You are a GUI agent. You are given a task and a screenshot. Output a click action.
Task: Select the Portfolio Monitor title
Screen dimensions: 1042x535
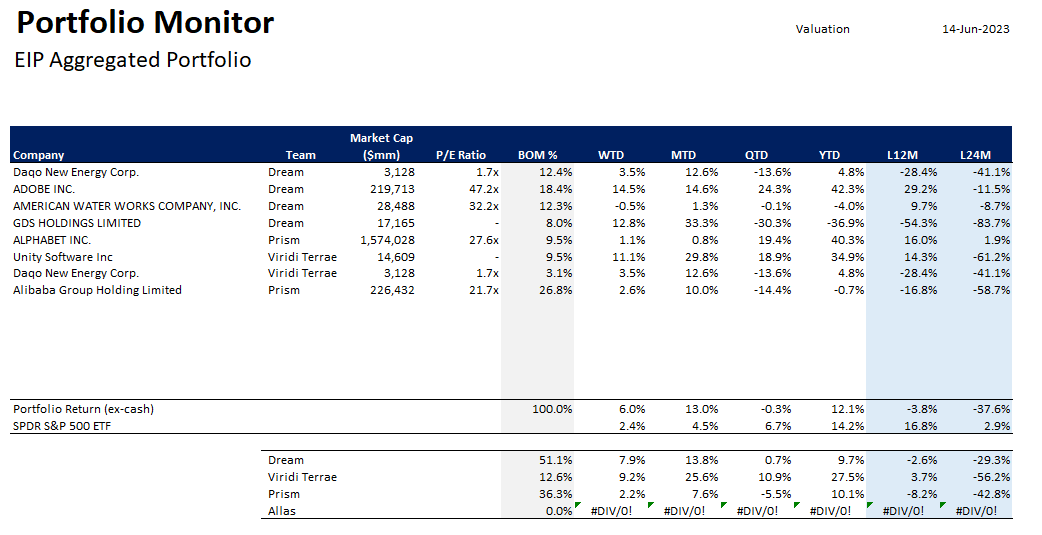(145, 23)
